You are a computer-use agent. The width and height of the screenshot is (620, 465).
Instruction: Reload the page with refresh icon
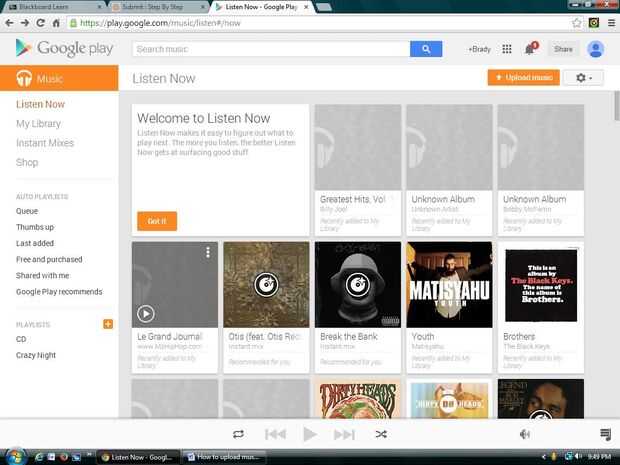pos(40,23)
